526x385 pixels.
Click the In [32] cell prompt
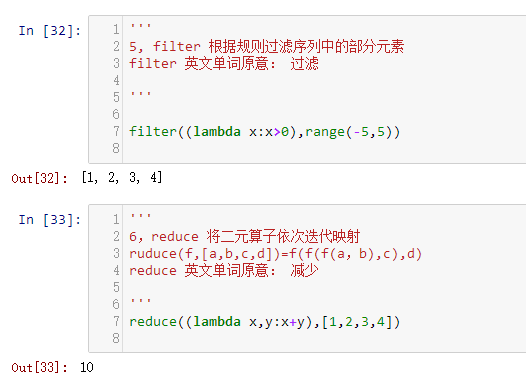50,31
